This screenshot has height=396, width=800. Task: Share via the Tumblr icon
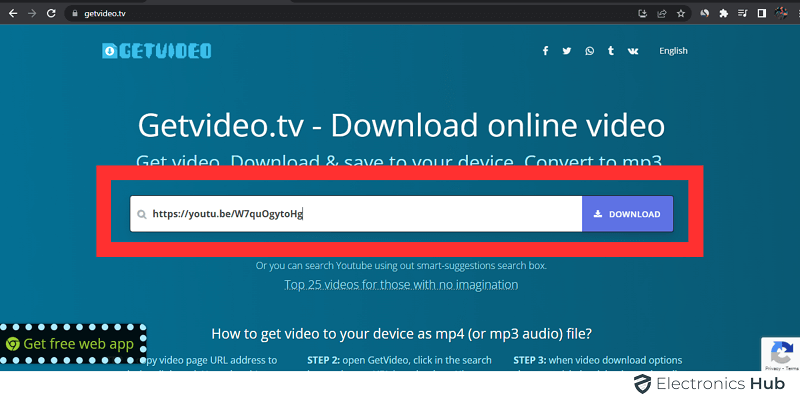[x=611, y=51]
